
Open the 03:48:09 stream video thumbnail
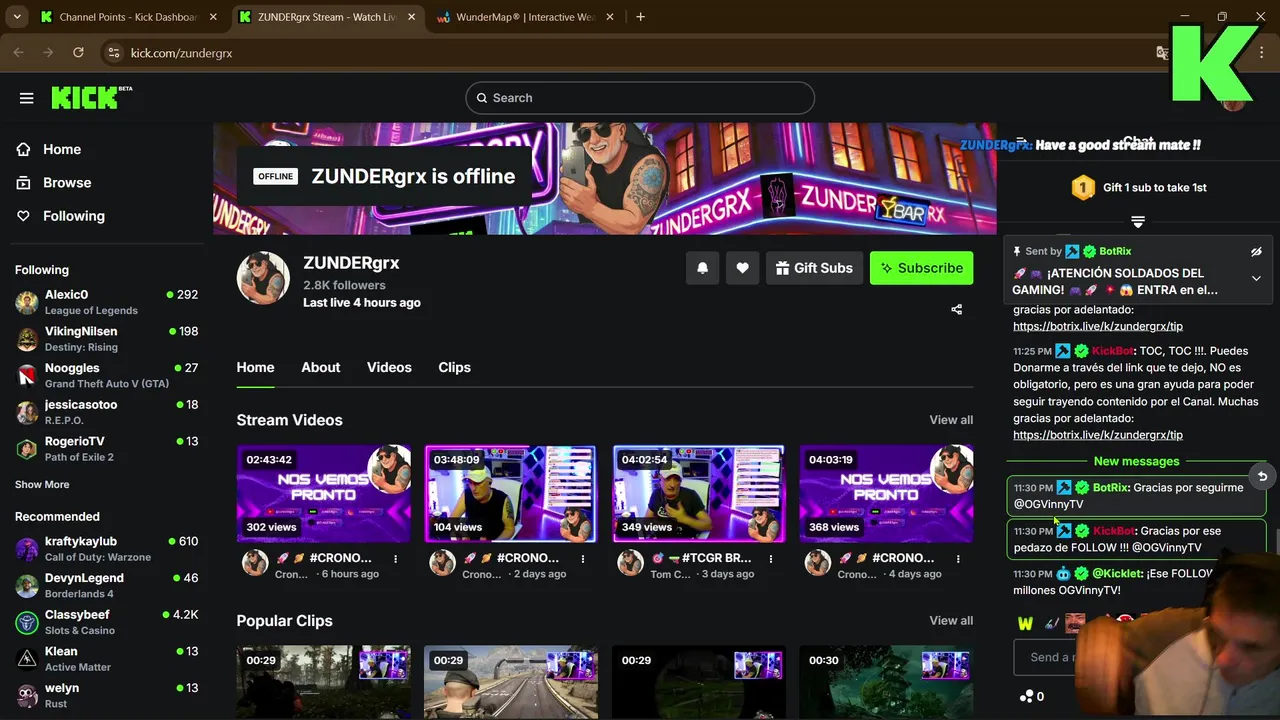[x=510, y=494]
